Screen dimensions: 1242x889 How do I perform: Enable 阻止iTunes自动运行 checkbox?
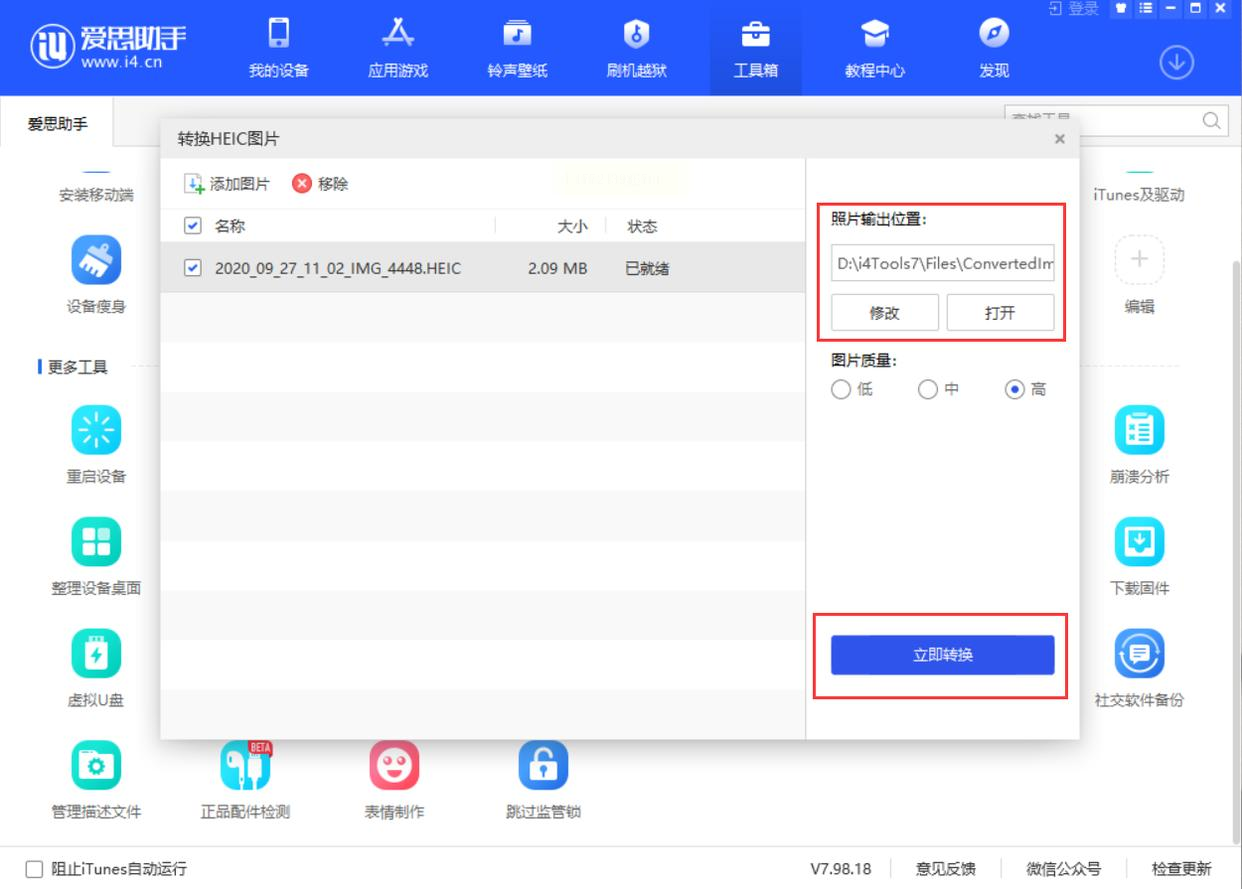[34, 869]
